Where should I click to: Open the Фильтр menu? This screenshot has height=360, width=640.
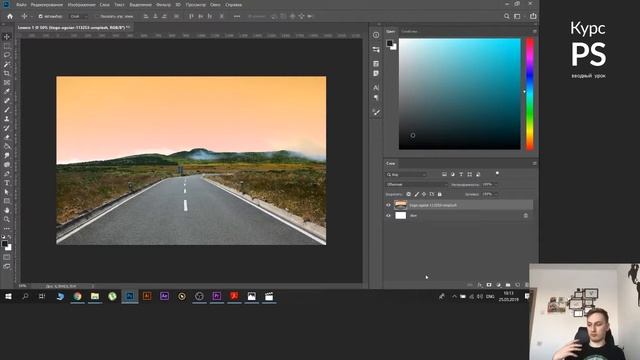[x=163, y=5]
